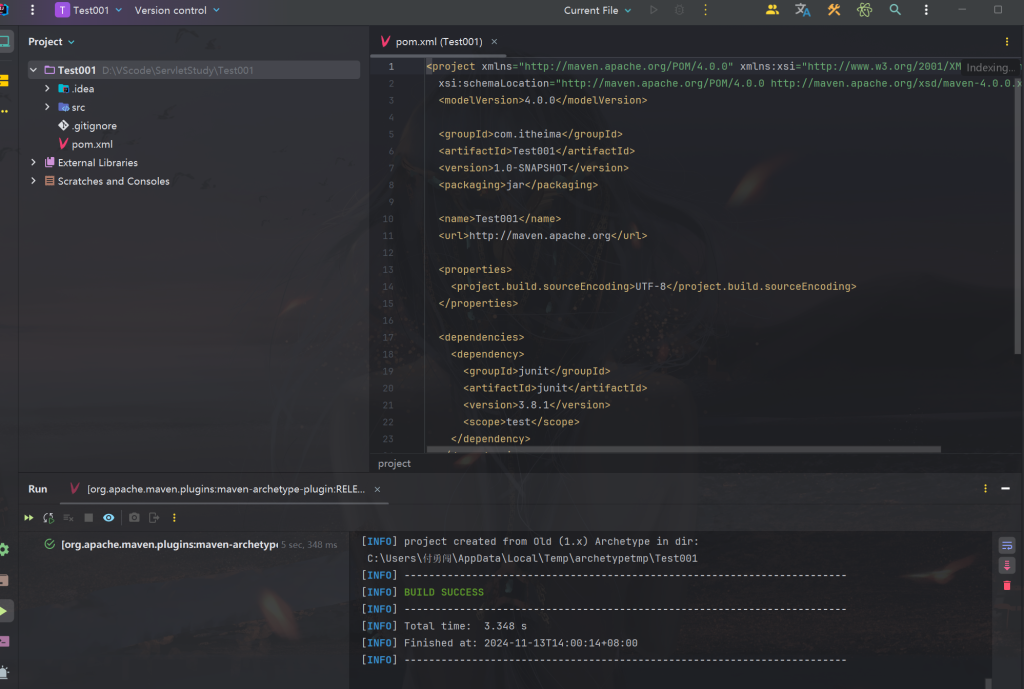
Task: Click the Search Everywhere magnifier icon
Action: tap(895, 10)
